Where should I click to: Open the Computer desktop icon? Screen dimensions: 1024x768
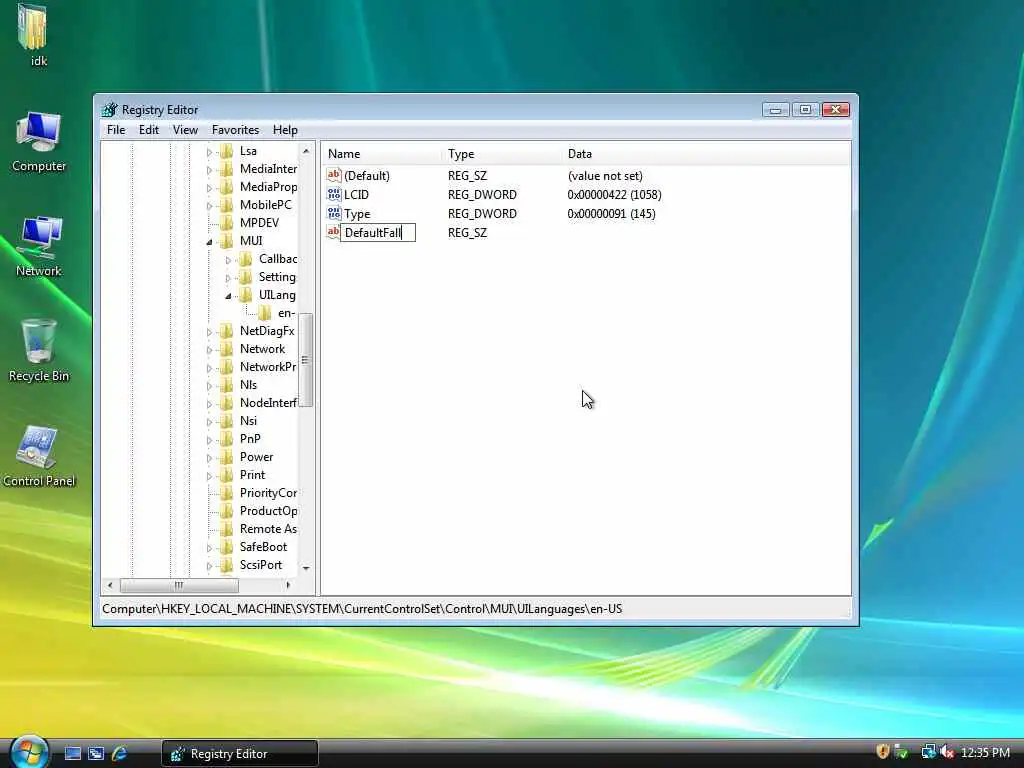(39, 132)
